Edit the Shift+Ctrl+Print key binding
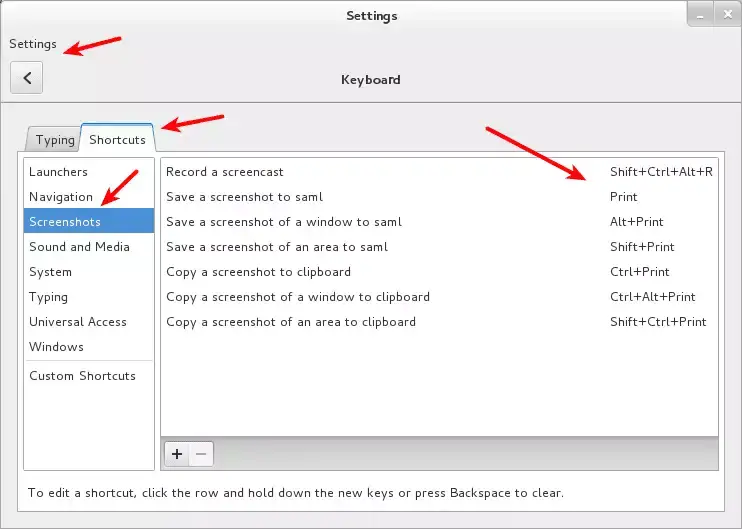Screen dimensions: 742x529 [658, 322]
